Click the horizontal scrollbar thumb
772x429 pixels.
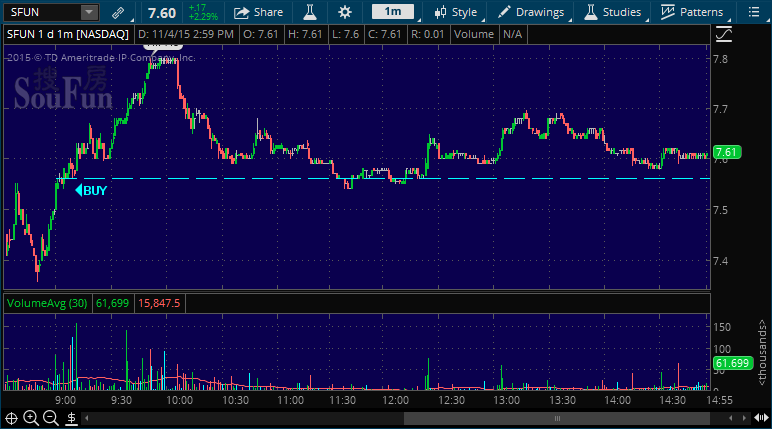(557, 419)
